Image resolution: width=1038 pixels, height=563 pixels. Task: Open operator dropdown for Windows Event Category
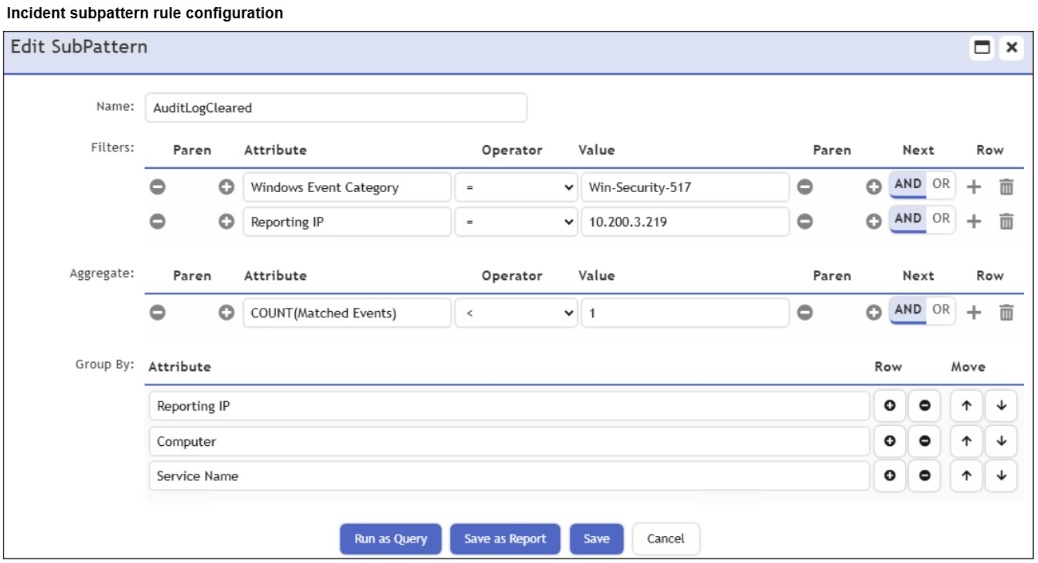(516, 187)
